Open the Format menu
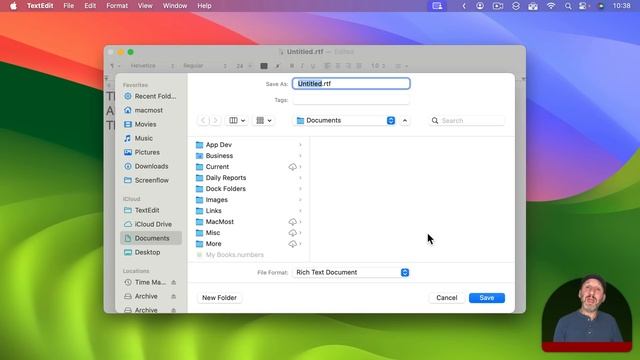Screen dimensions: 640x360 pos(117,6)
